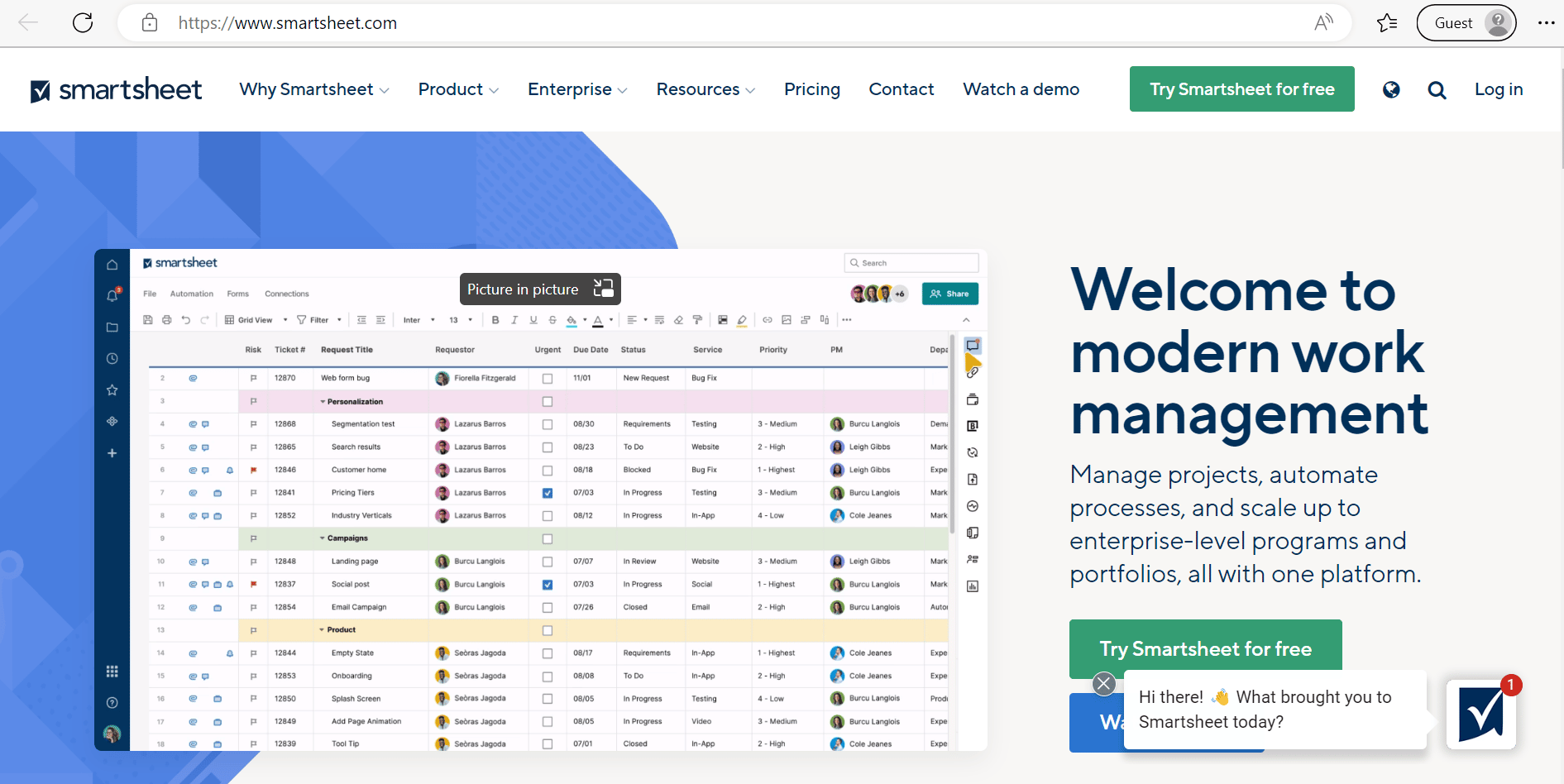Toggle Italic formatting in the sheet toolbar
The height and width of the screenshot is (784, 1564).
pos(514,320)
